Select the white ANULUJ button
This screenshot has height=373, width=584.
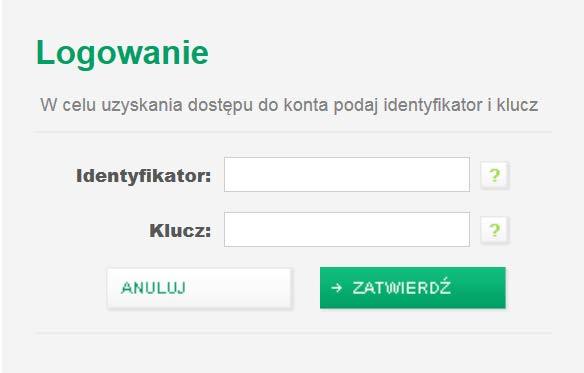(x=199, y=288)
